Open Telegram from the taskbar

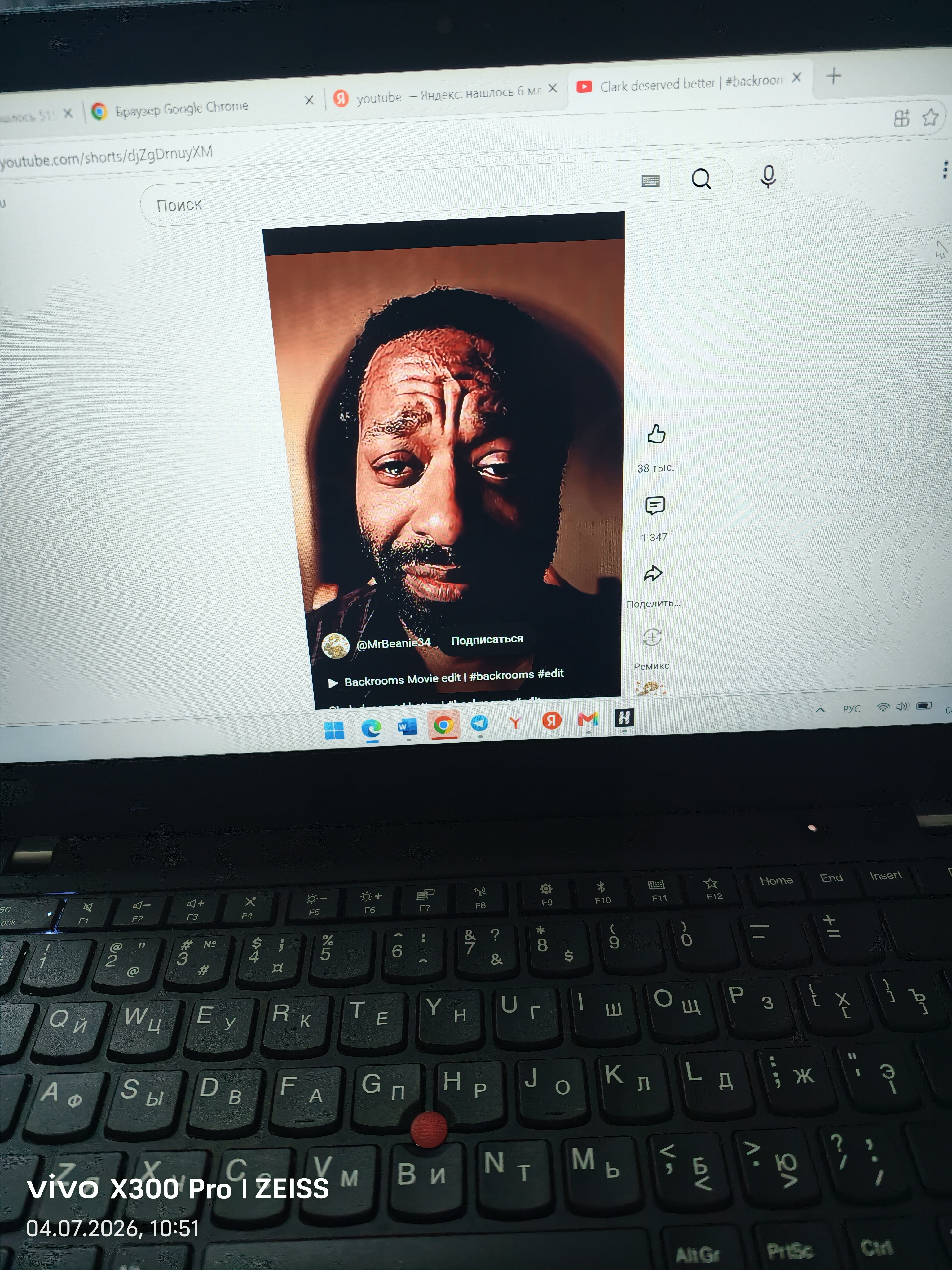tap(479, 723)
